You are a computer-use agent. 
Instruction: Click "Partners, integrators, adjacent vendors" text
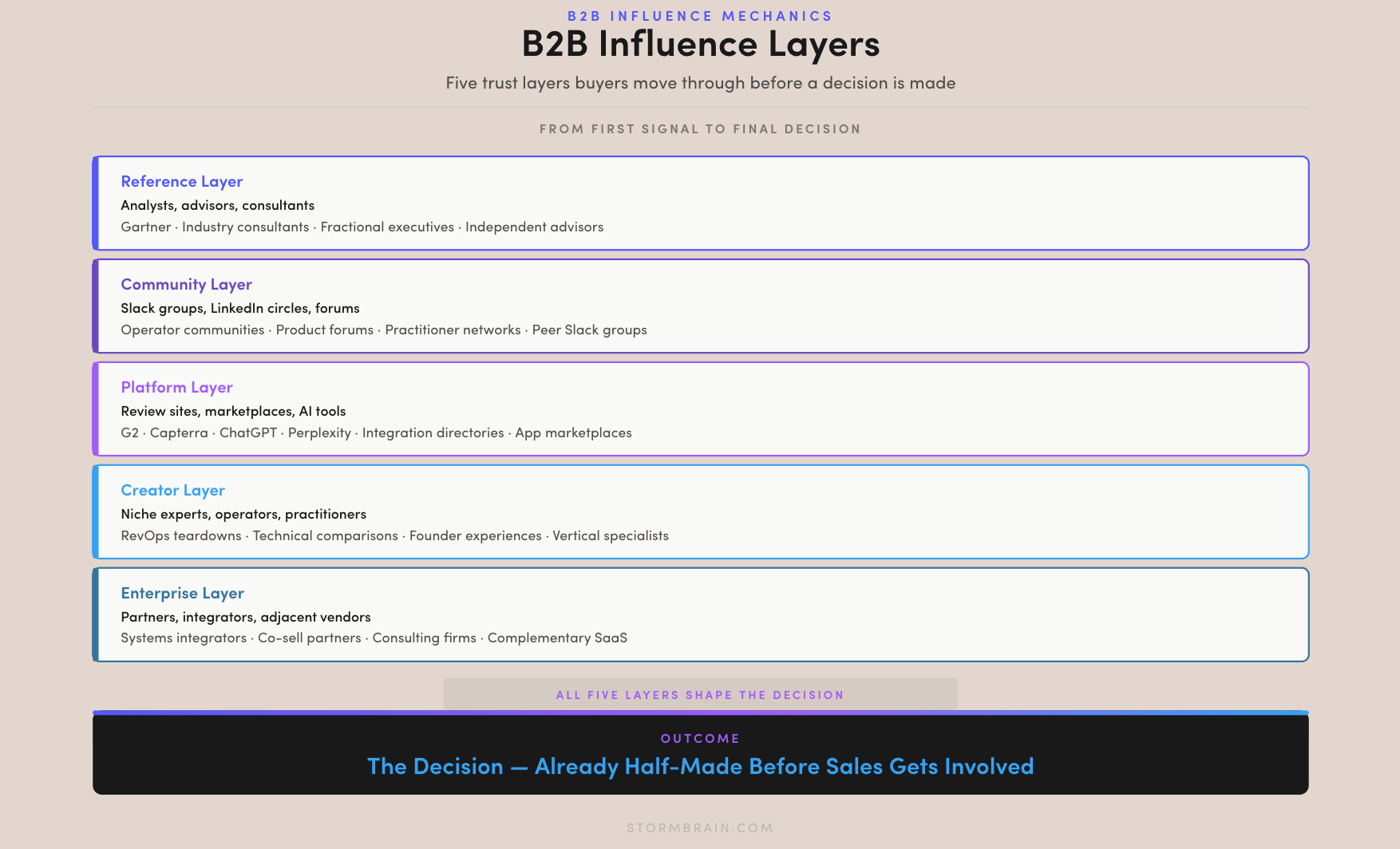pos(245,618)
